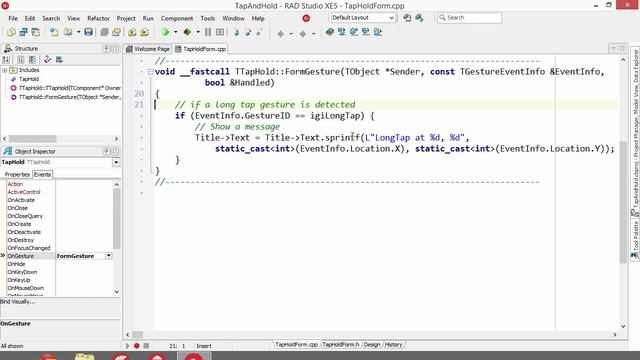The height and width of the screenshot is (360, 640).
Task: Click the Step Over debug icon
Action: [x=248, y=32]
